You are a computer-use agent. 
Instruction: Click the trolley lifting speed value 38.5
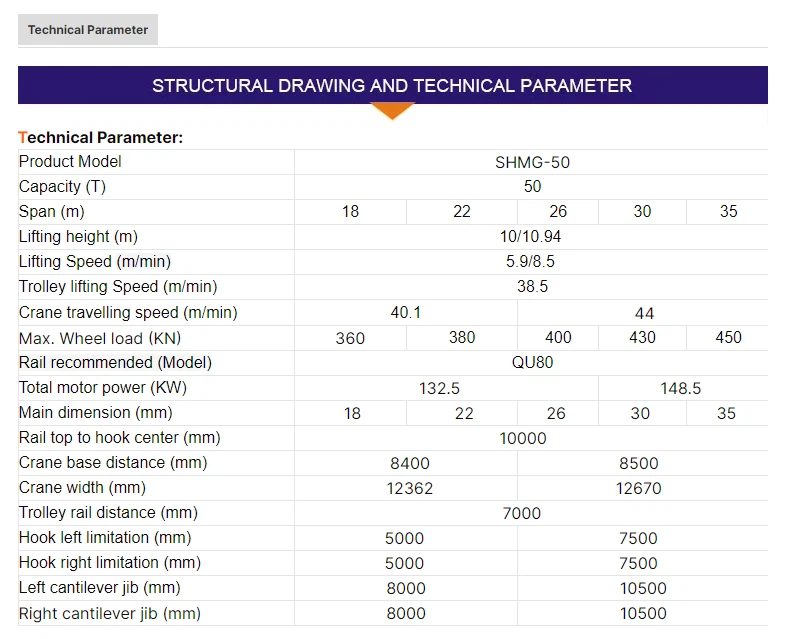pyautogui.click(x=532, y=287)
